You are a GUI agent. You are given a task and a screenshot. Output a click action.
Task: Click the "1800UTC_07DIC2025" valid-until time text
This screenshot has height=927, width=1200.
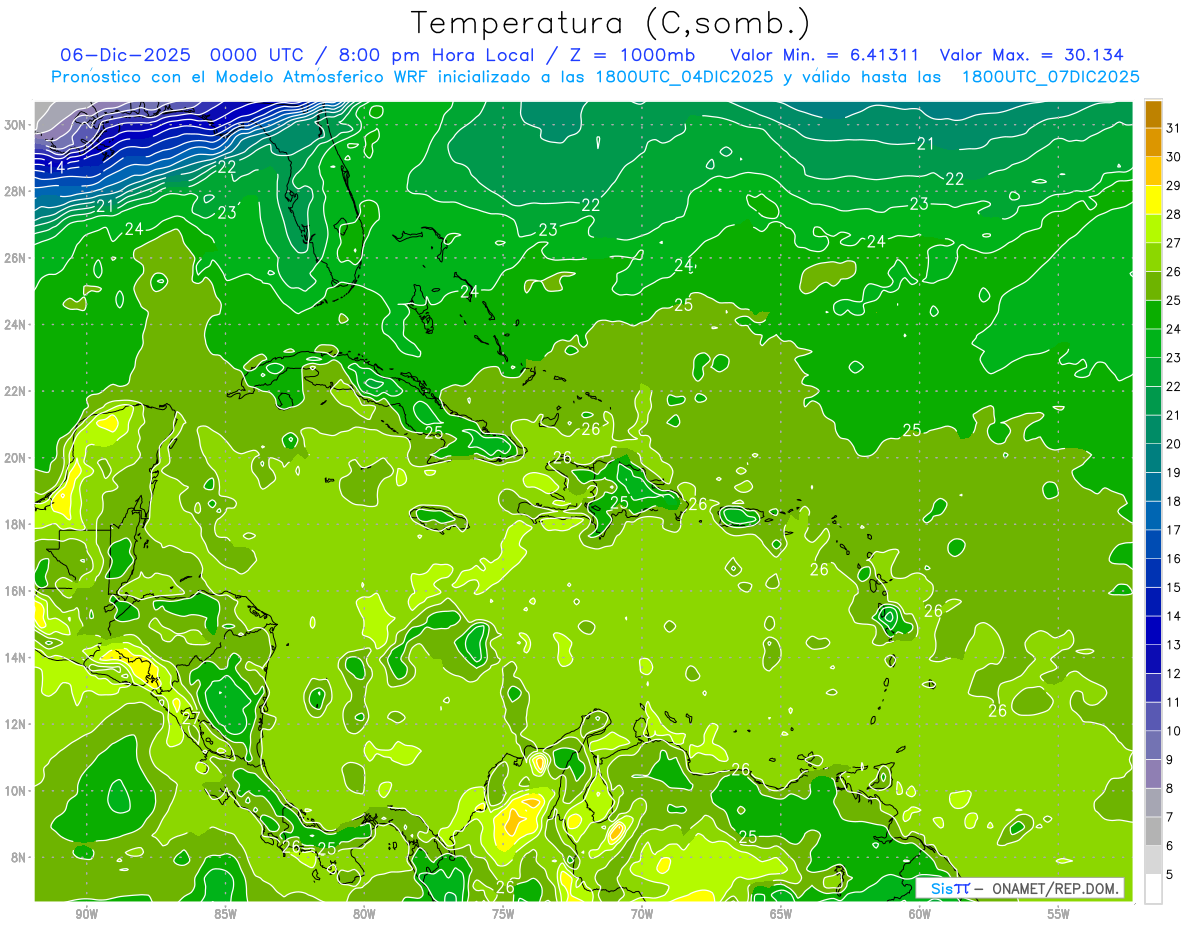pyautogui.click(x=1050, y=77)
